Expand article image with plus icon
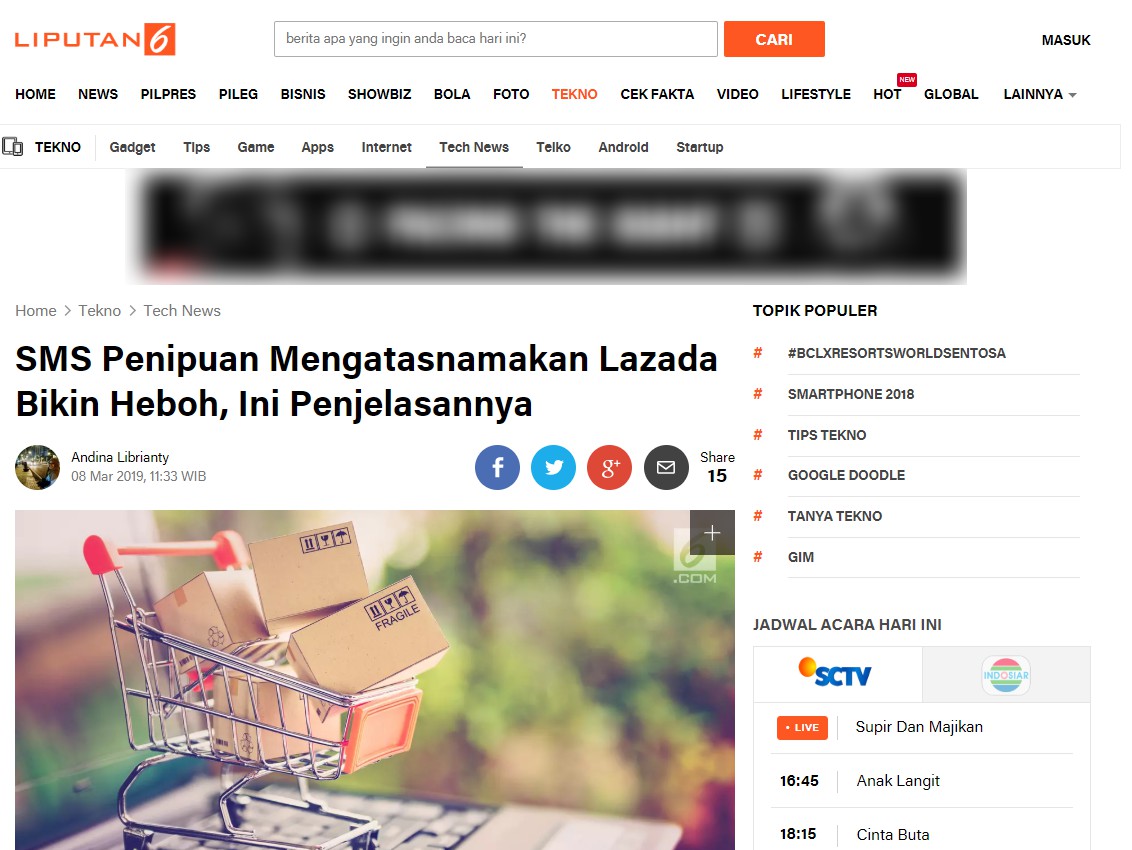The width and height of the screenshot is (1132, 850). 712,532
